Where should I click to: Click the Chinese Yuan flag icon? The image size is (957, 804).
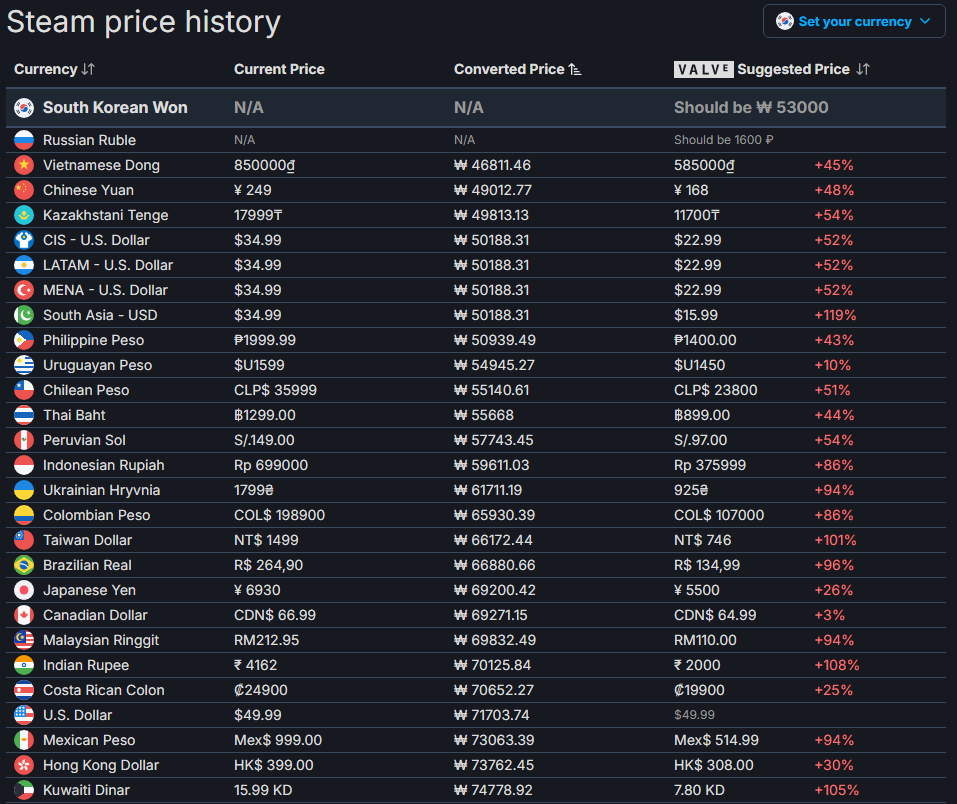[x=24, y=190]
